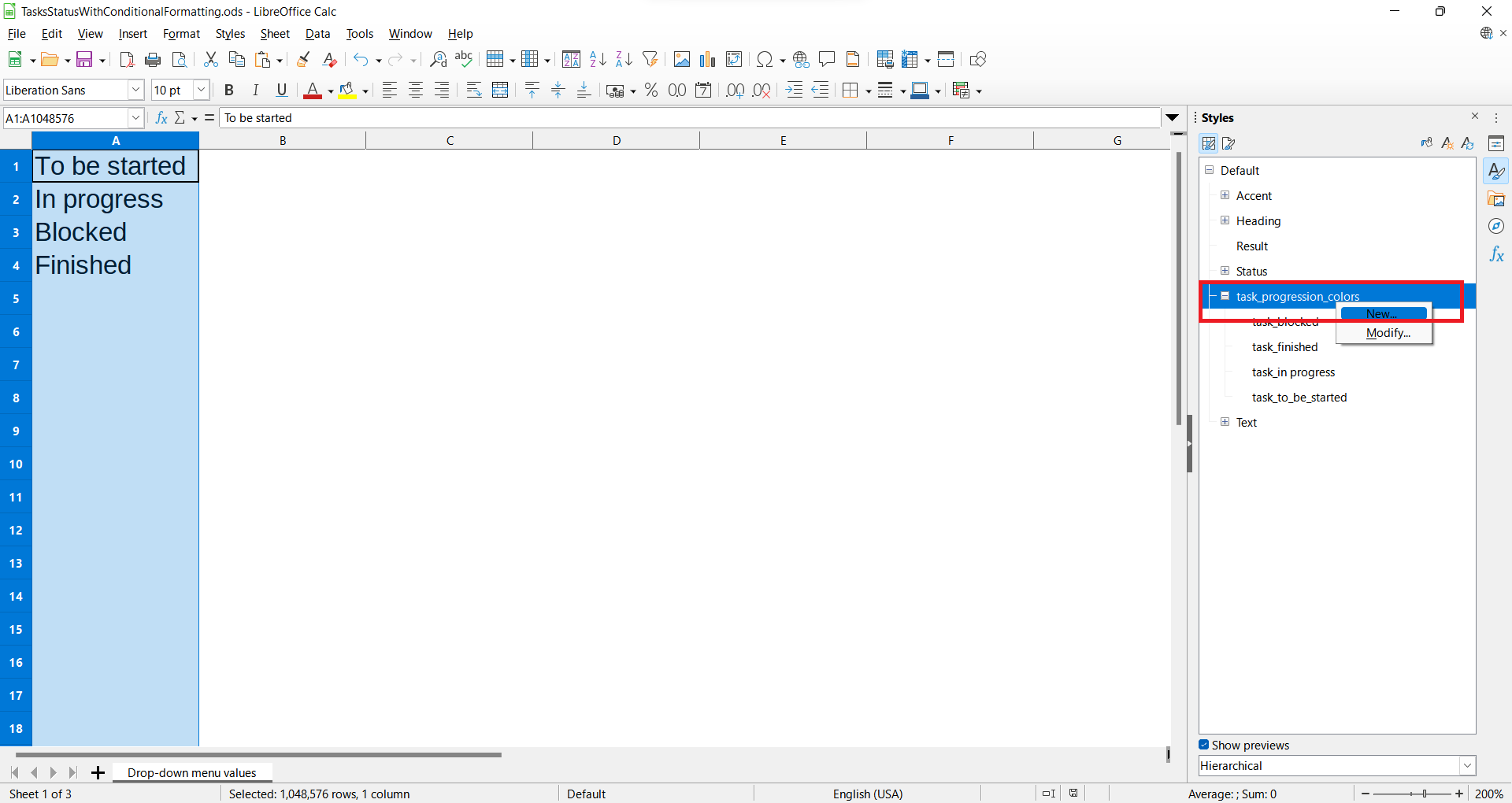
Task: Click the Clone Formatting paintbrush icon
Action: coord(303,60)
